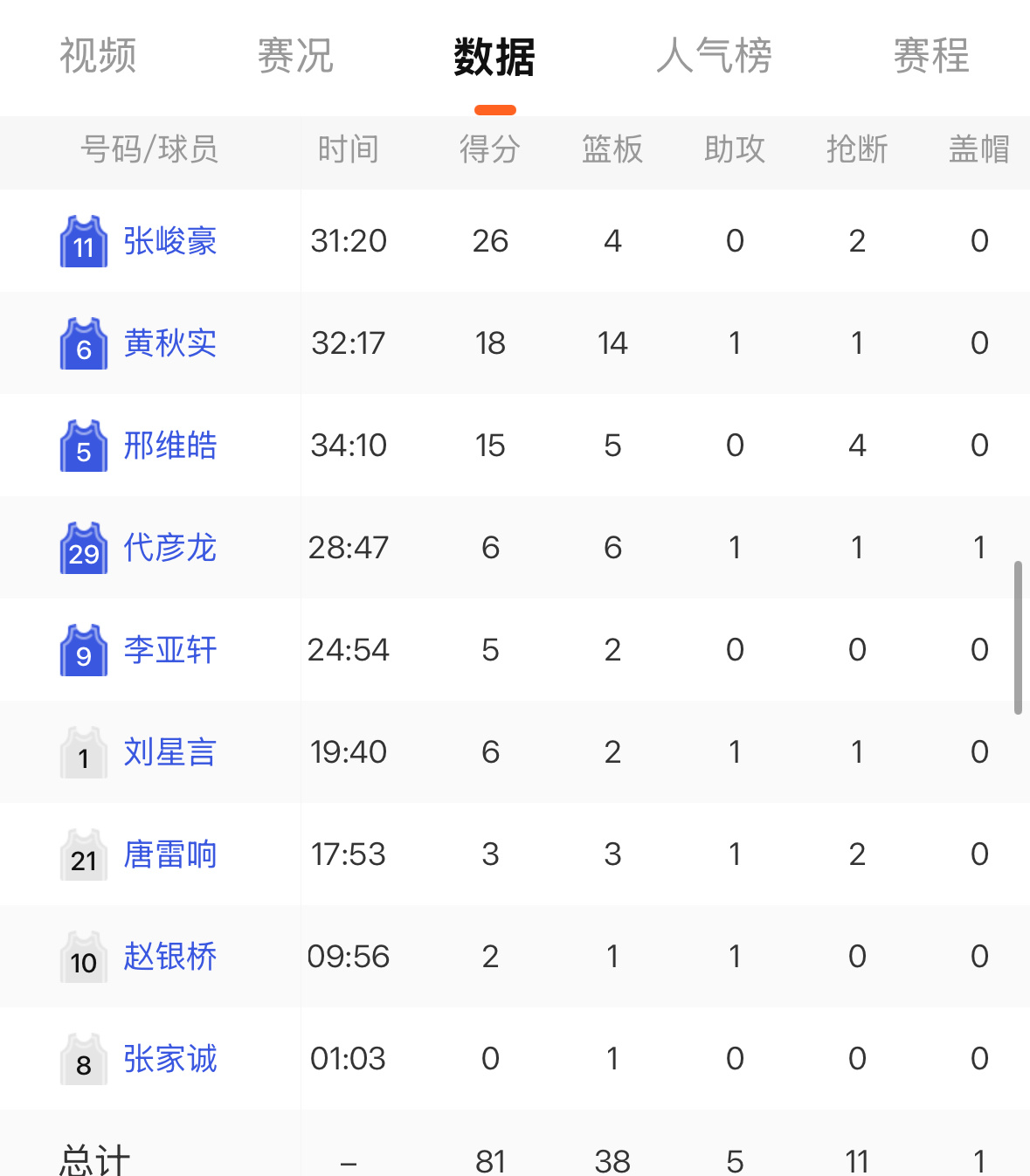Click the 号码/球员 column header

coord(149,149)
